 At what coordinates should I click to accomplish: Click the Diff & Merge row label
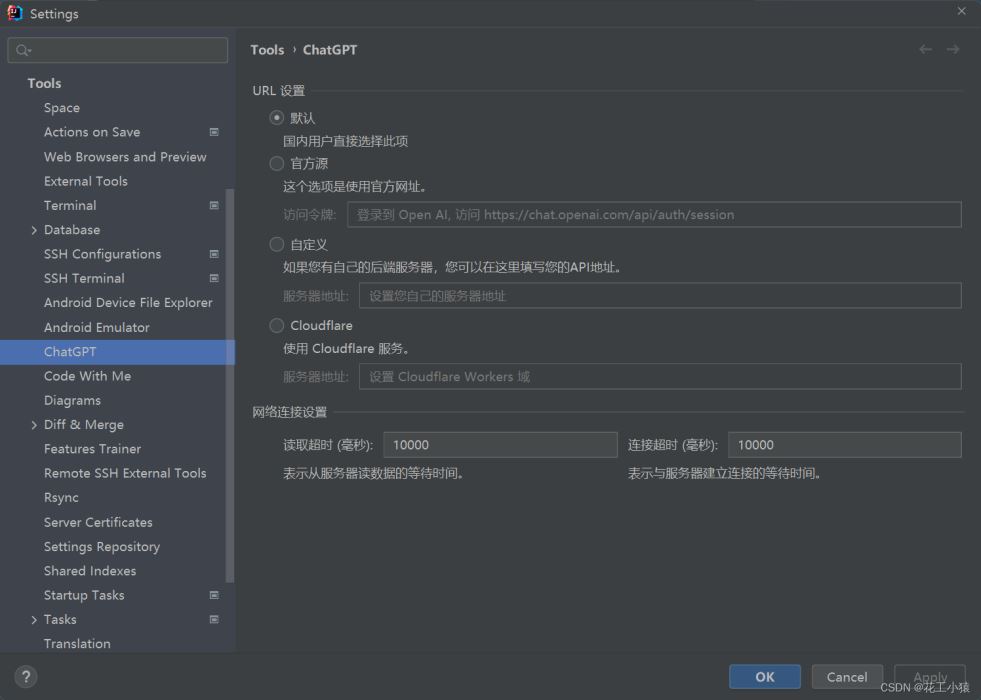pos(84,425)
